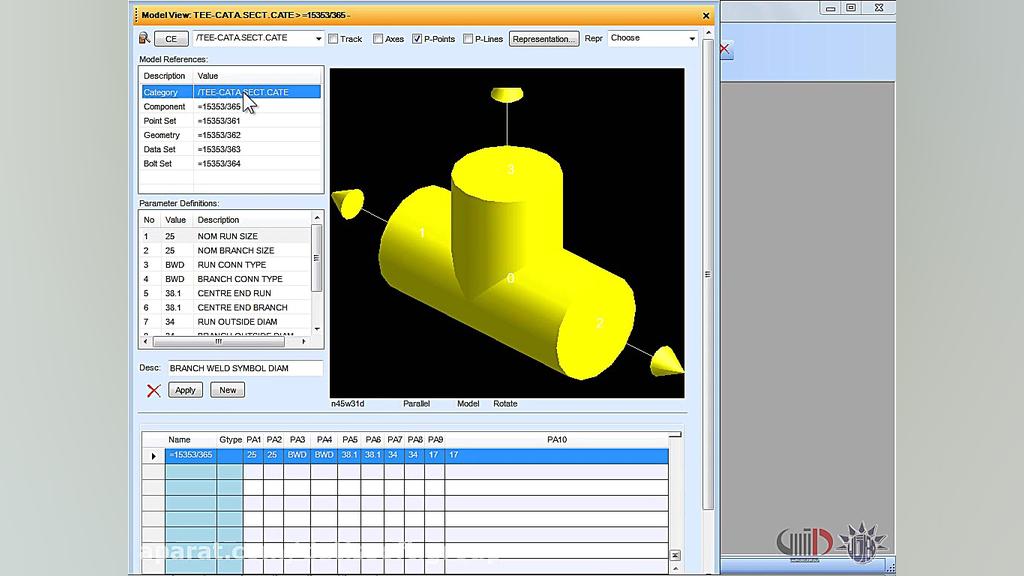1024x576 pixels.
Task: Select the P-point cone at right end
Action: pos(666,360)
